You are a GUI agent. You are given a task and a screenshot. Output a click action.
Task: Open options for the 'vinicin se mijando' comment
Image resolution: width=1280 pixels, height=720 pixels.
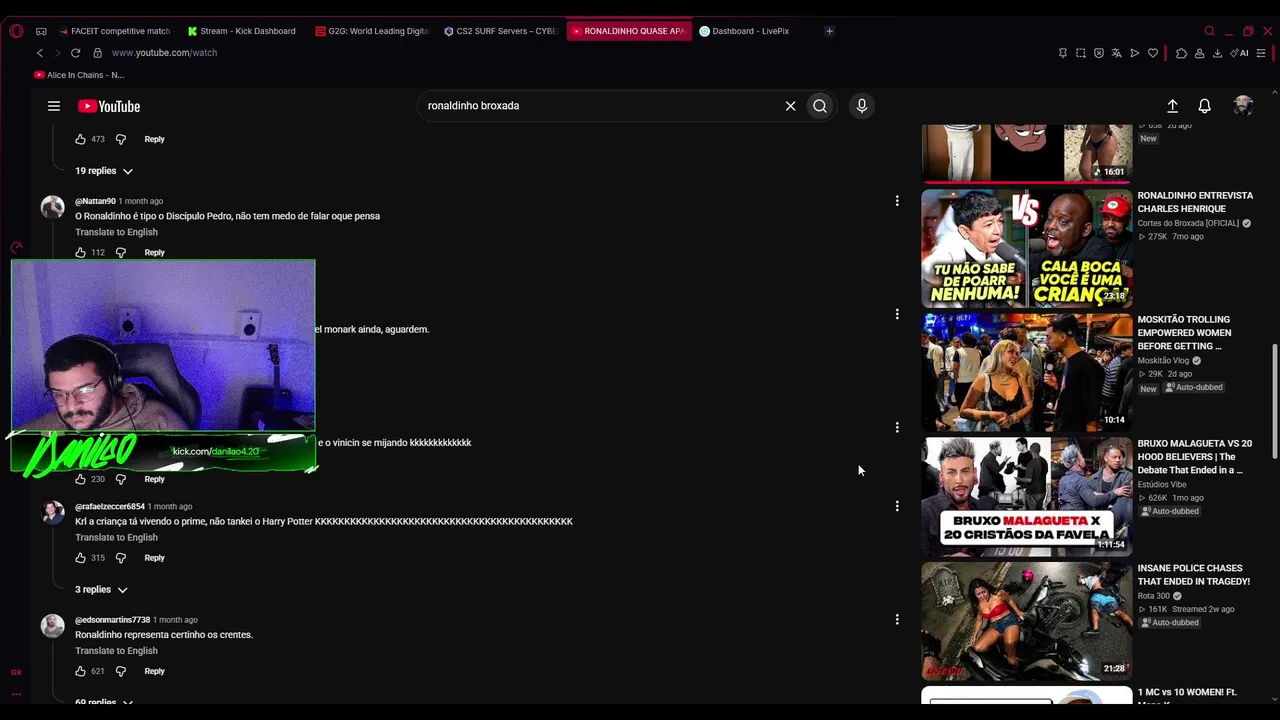pos(897,427)
